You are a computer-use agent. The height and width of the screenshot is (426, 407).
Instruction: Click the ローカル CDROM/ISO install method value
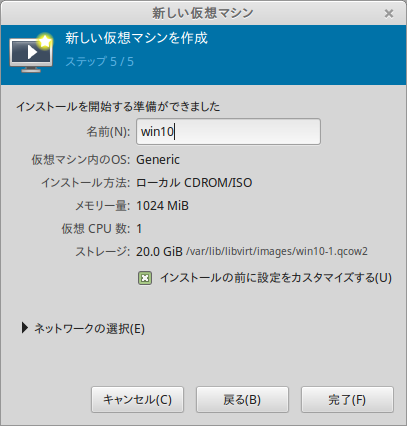point(194,183)
